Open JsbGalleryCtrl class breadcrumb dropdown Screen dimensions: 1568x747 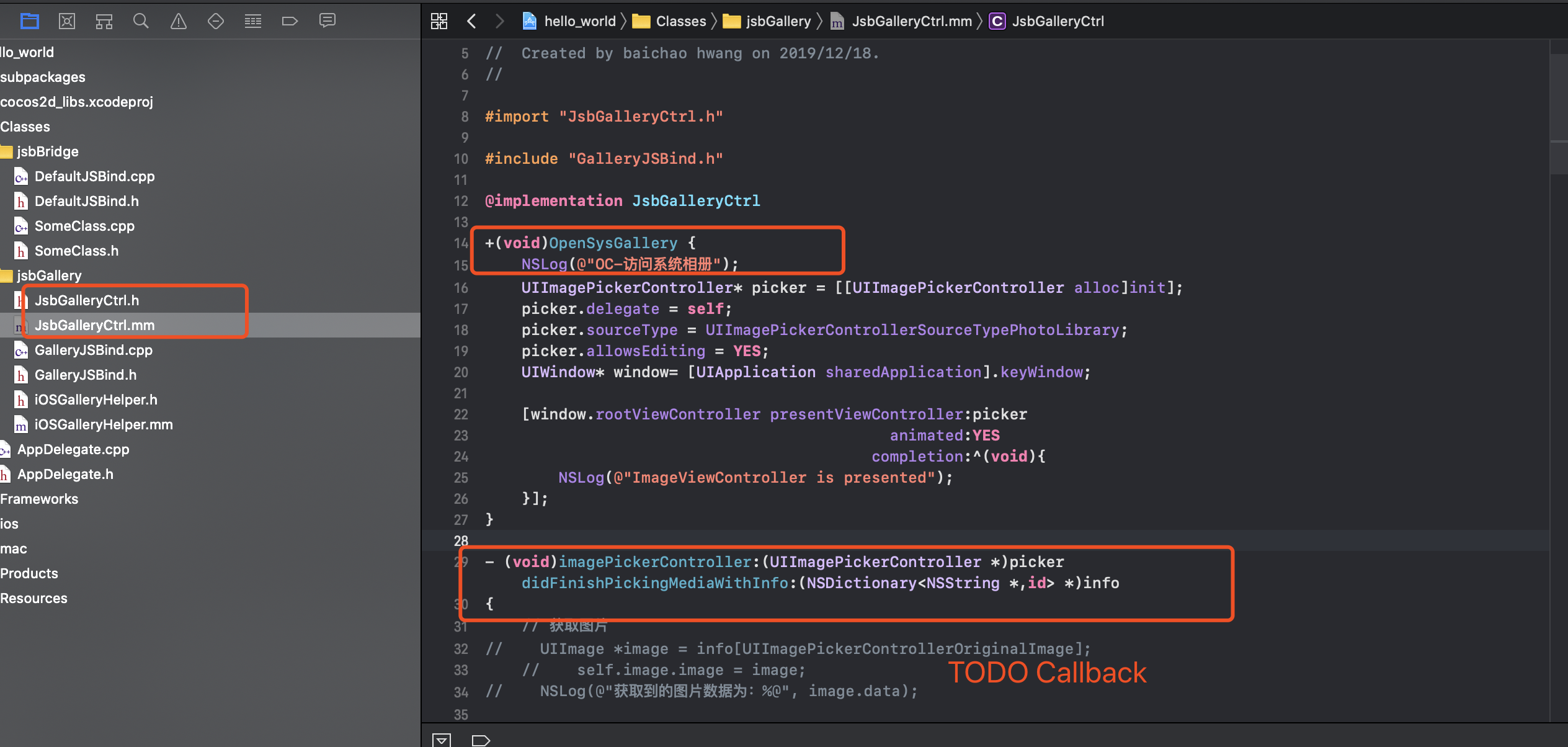coord(1058,21)
